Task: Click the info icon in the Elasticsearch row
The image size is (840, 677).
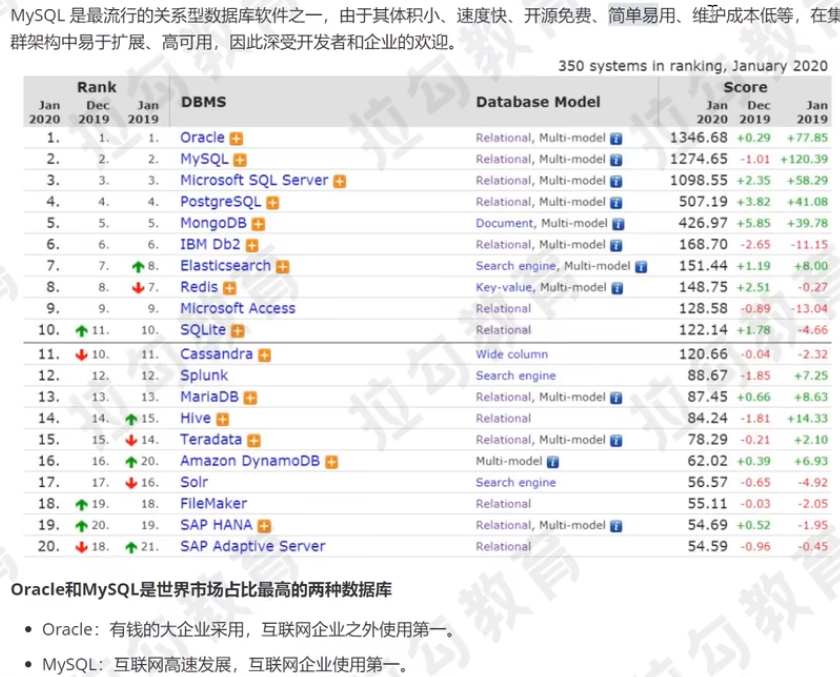Action: [x=641, y=267]
